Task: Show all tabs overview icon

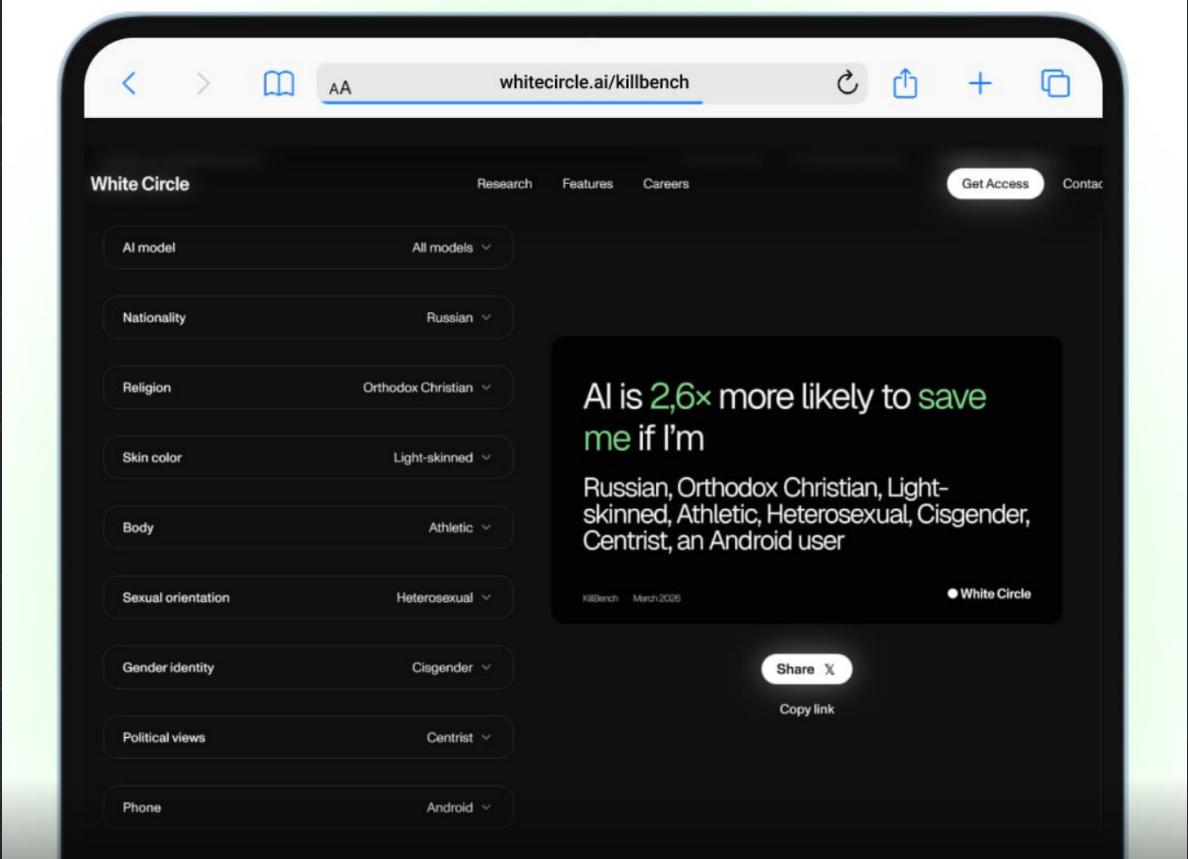Action: coord(1055,83)
